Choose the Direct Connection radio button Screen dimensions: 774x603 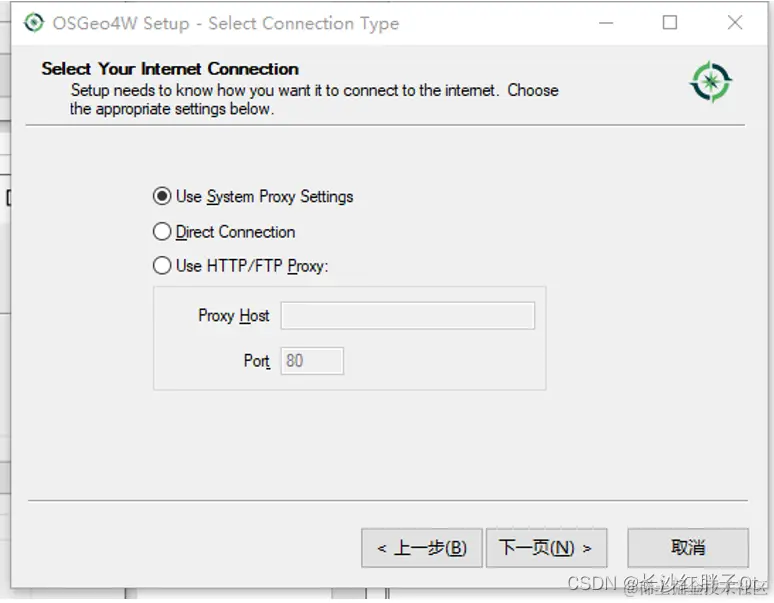tap(162, 231)
